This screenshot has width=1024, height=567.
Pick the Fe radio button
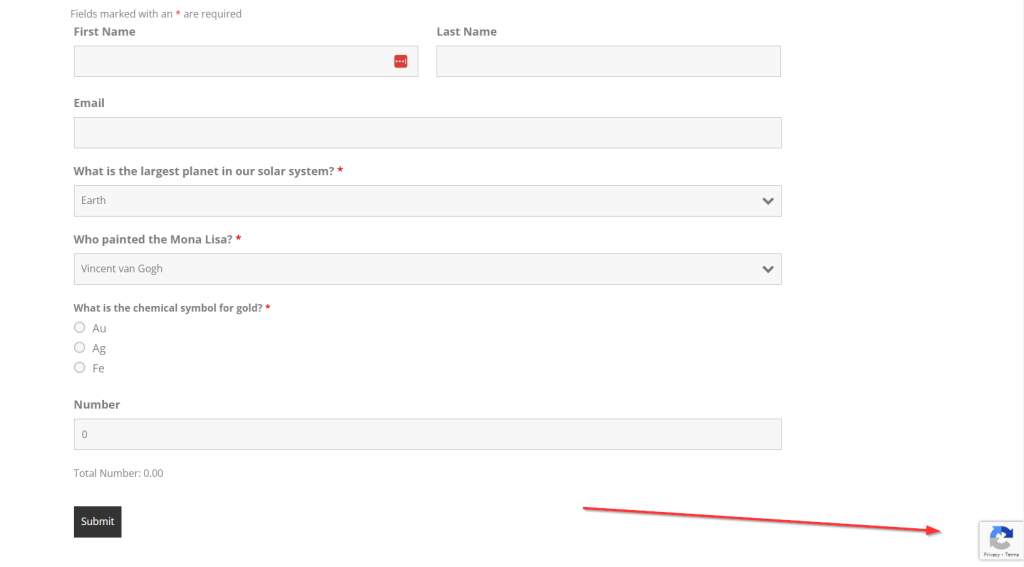coord(80,367)
